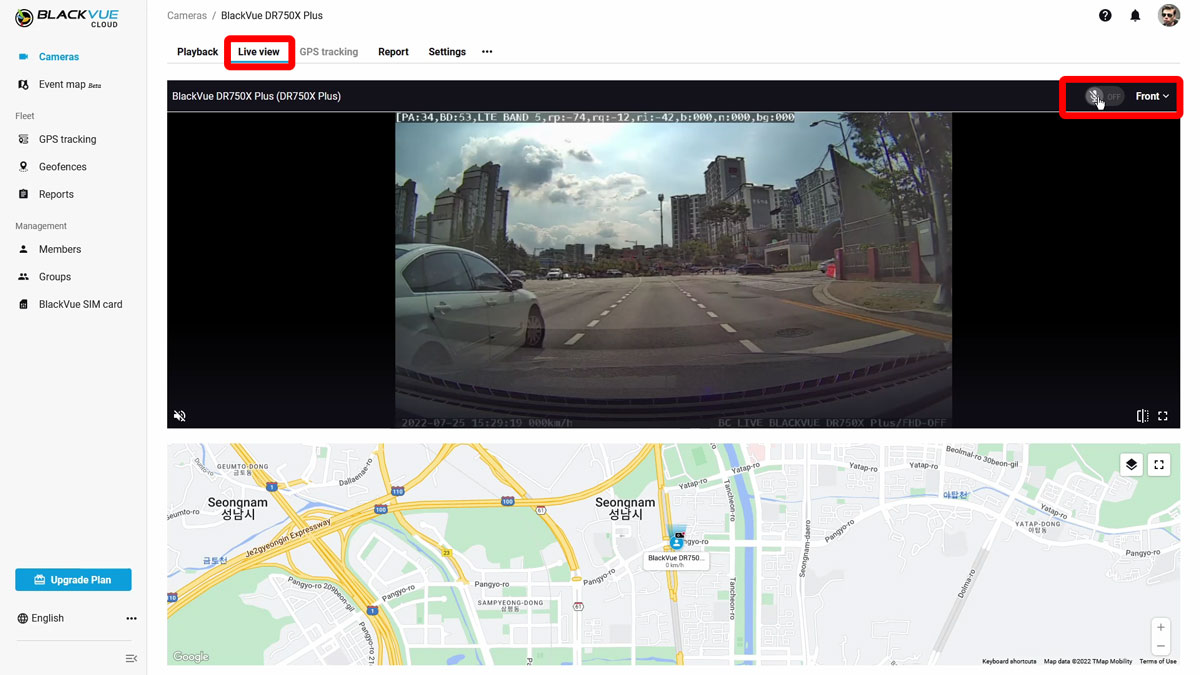
Task: Open the map Terms of Use link
Action: [1158, 661]
